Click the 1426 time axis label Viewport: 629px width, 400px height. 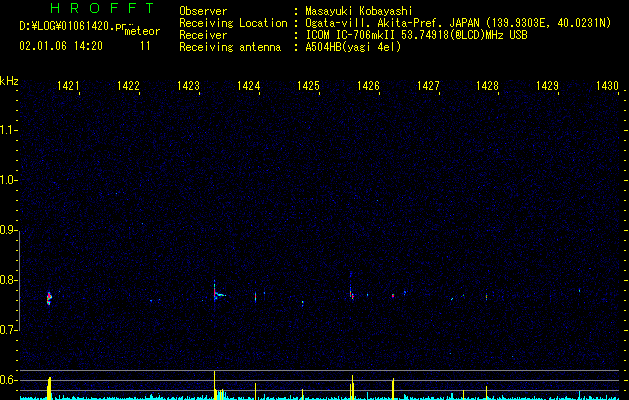click(x=368, y=86)
